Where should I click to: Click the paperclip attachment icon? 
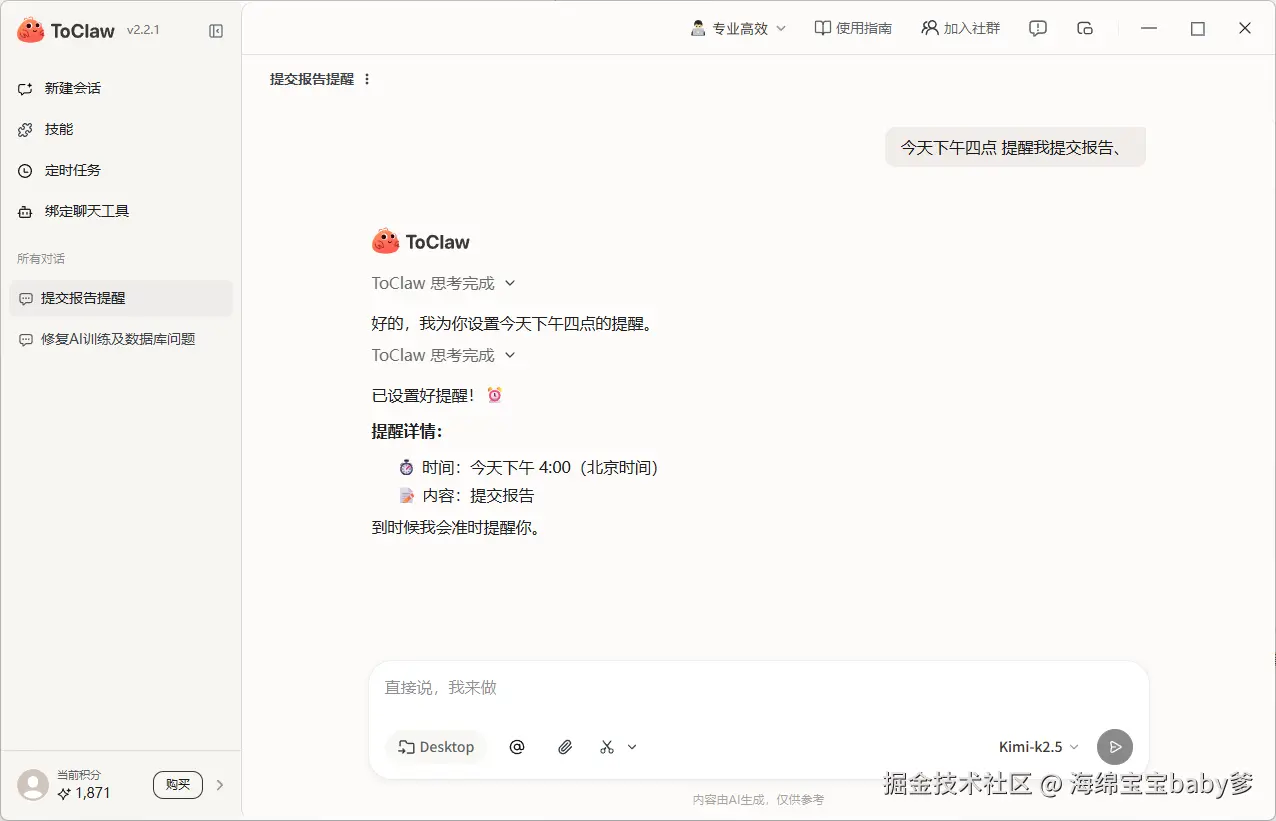tap(565, 747)
